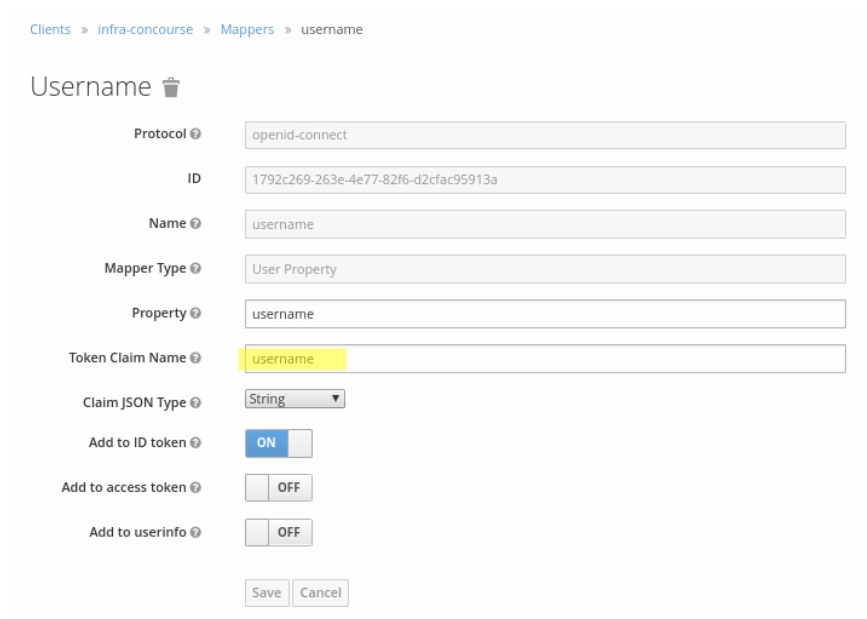Image resolution: width=867 pixels, height=619 pixels.
Task: Click help icon next to Add to userinfo
Action: (196, 532)
